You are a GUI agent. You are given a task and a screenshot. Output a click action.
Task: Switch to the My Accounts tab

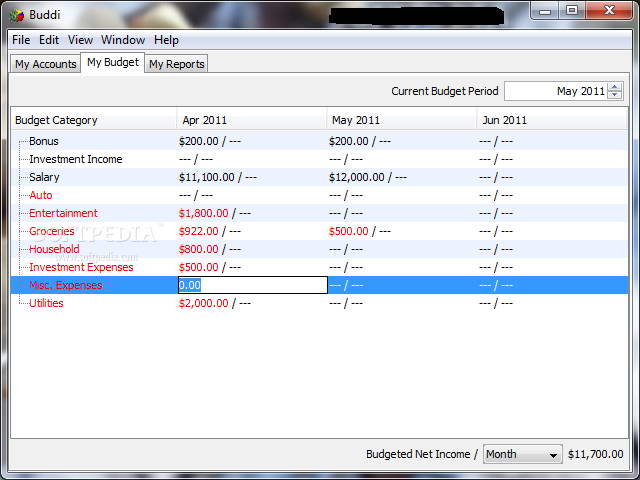click(45, 64)
